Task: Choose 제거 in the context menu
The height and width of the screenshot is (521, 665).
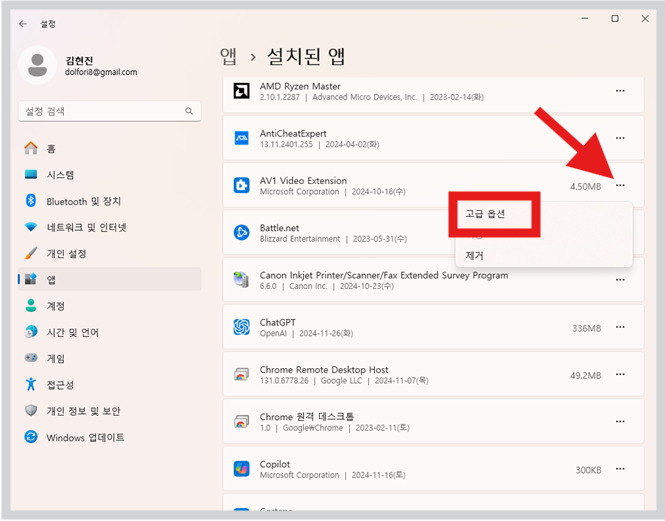Action: [x=474, y=255]
